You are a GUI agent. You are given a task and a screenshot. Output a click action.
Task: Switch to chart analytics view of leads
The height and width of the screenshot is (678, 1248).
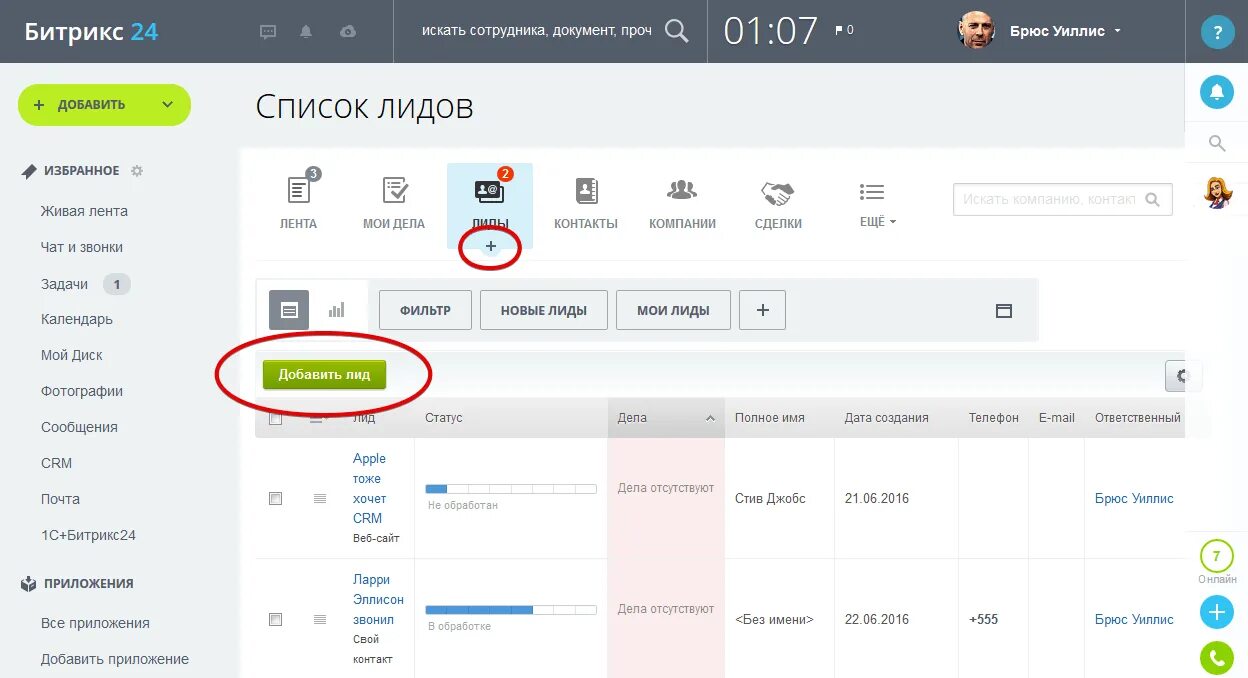pyautogui.click(x=336, y=310)
